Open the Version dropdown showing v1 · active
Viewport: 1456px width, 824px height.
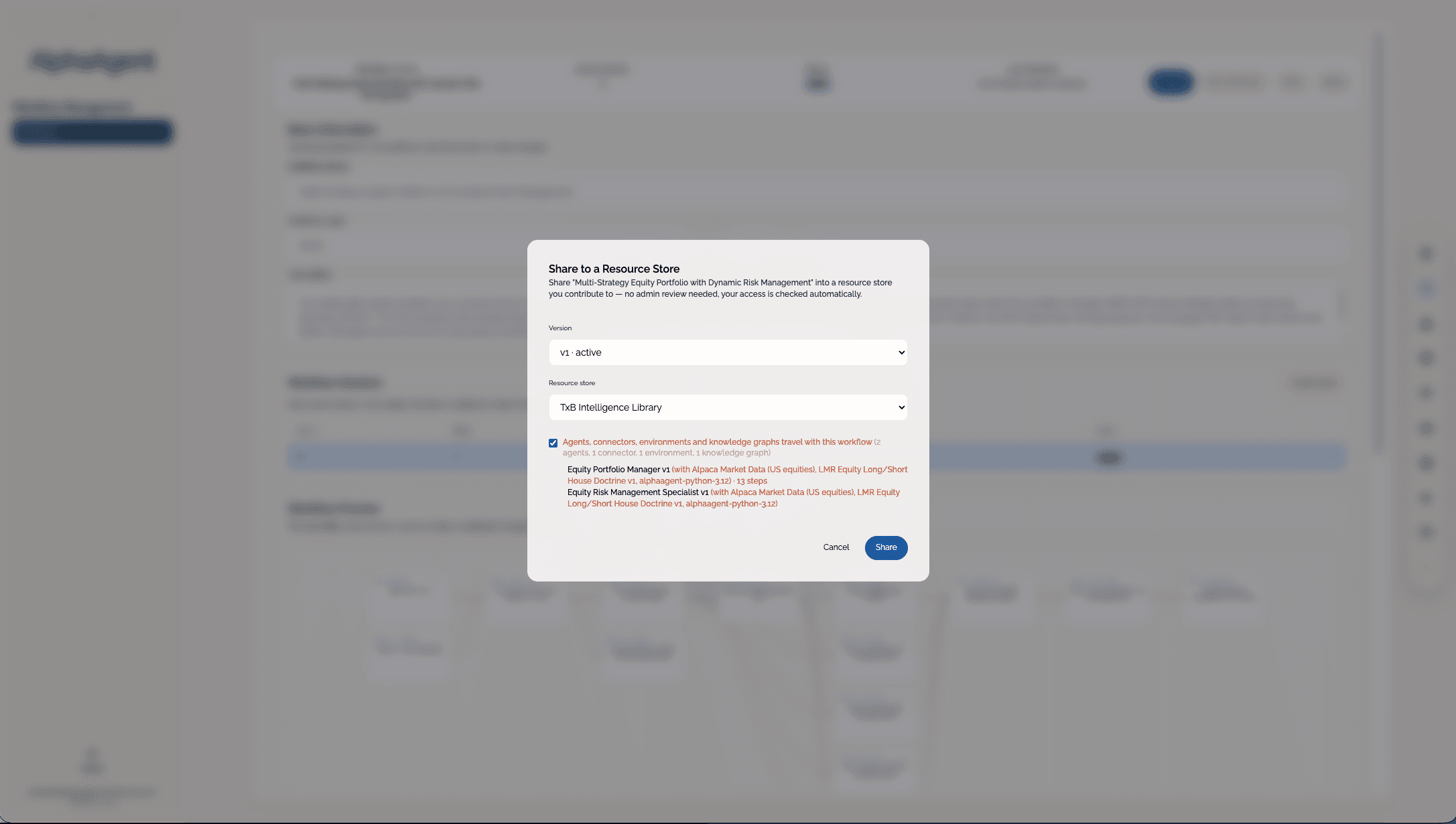click(x=728, y=352)
